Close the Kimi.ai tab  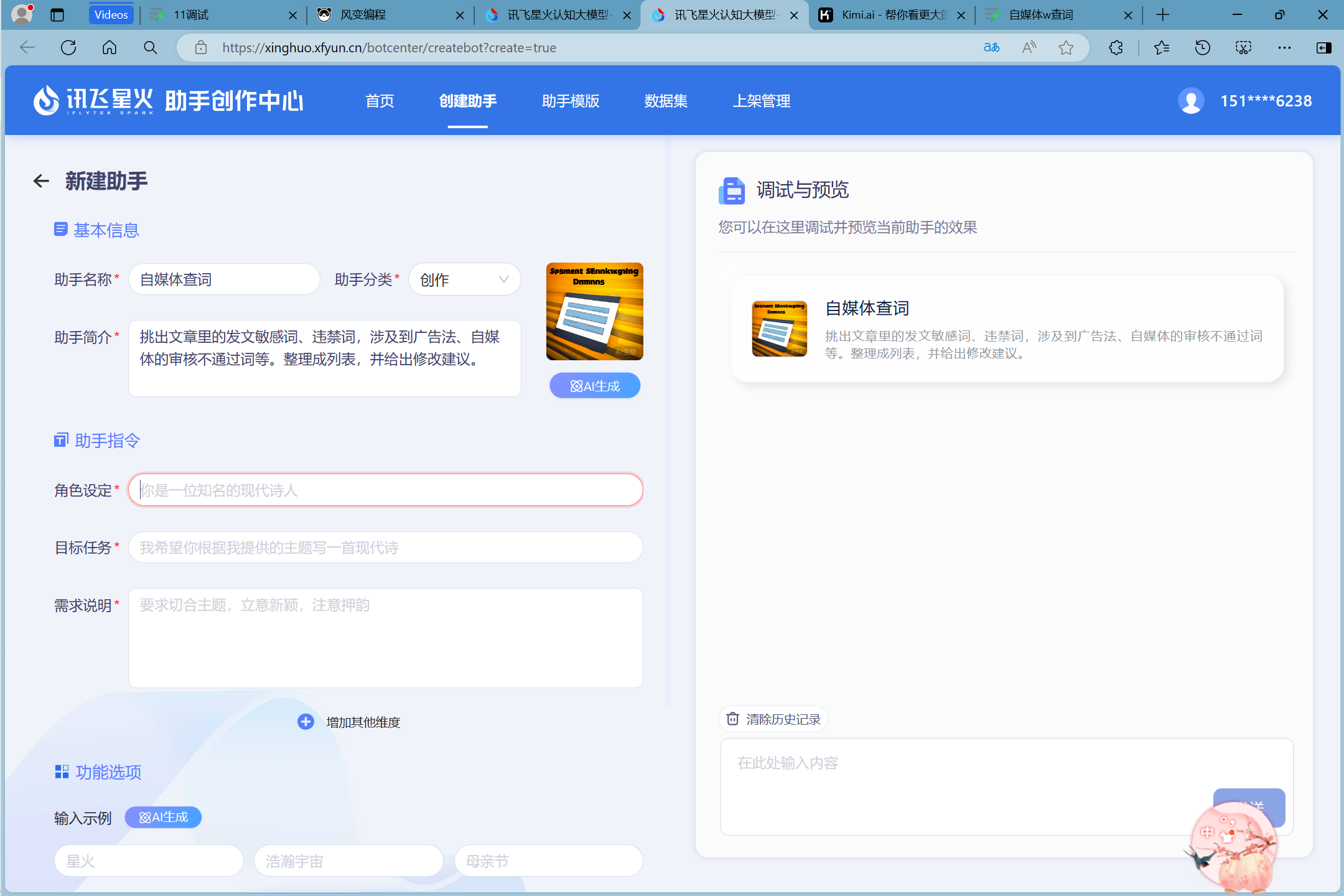[961, 16]
